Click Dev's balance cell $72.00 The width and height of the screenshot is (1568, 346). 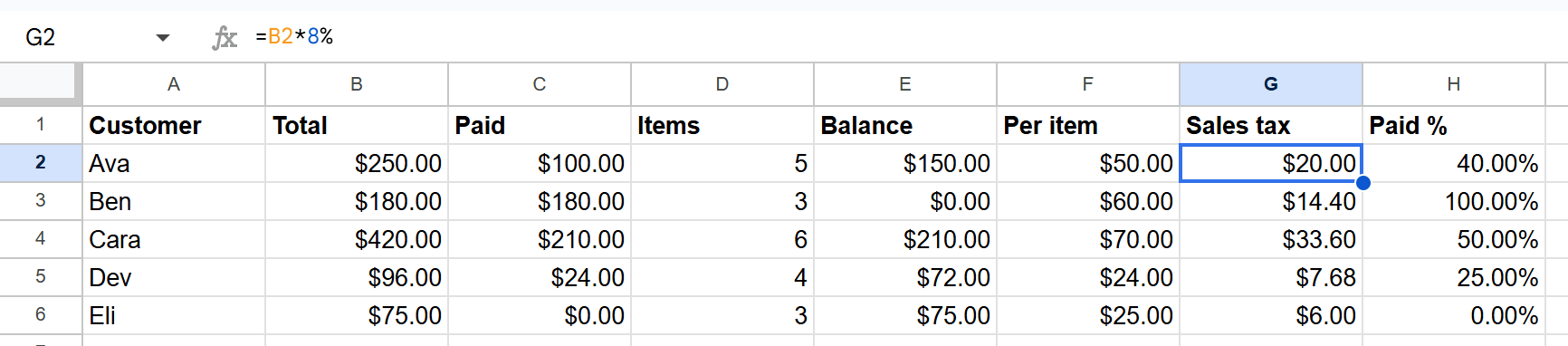click(905, 277)
